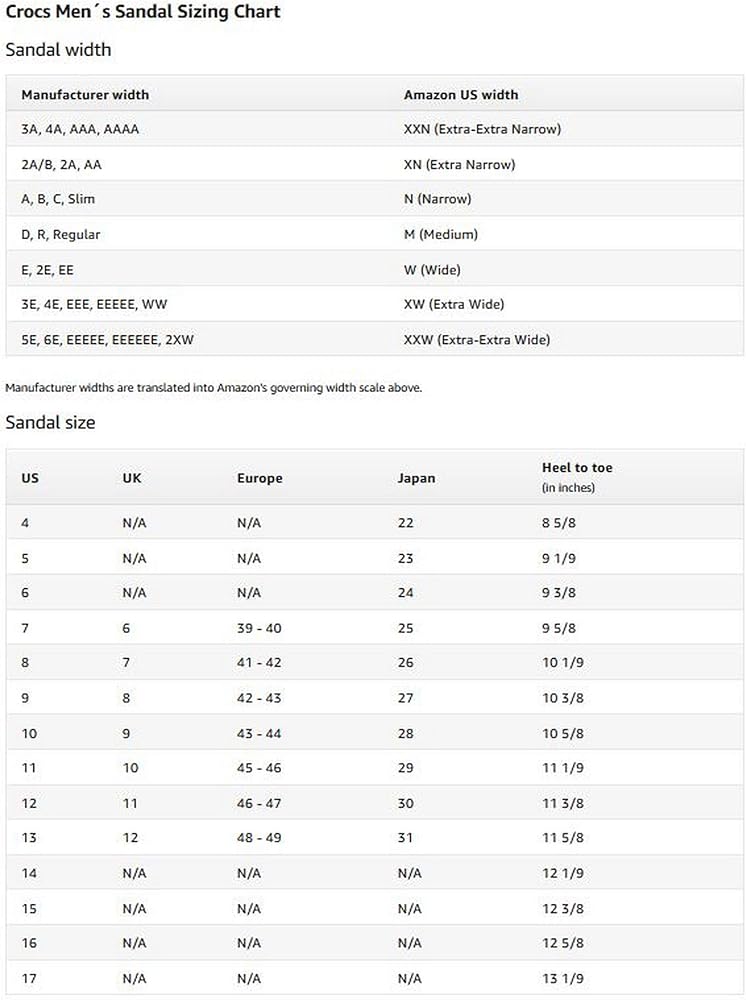This screenshot has width=746, height=1000.
Task: Select the UK column header
Action: pyautogui.click(x=132, y=478)
